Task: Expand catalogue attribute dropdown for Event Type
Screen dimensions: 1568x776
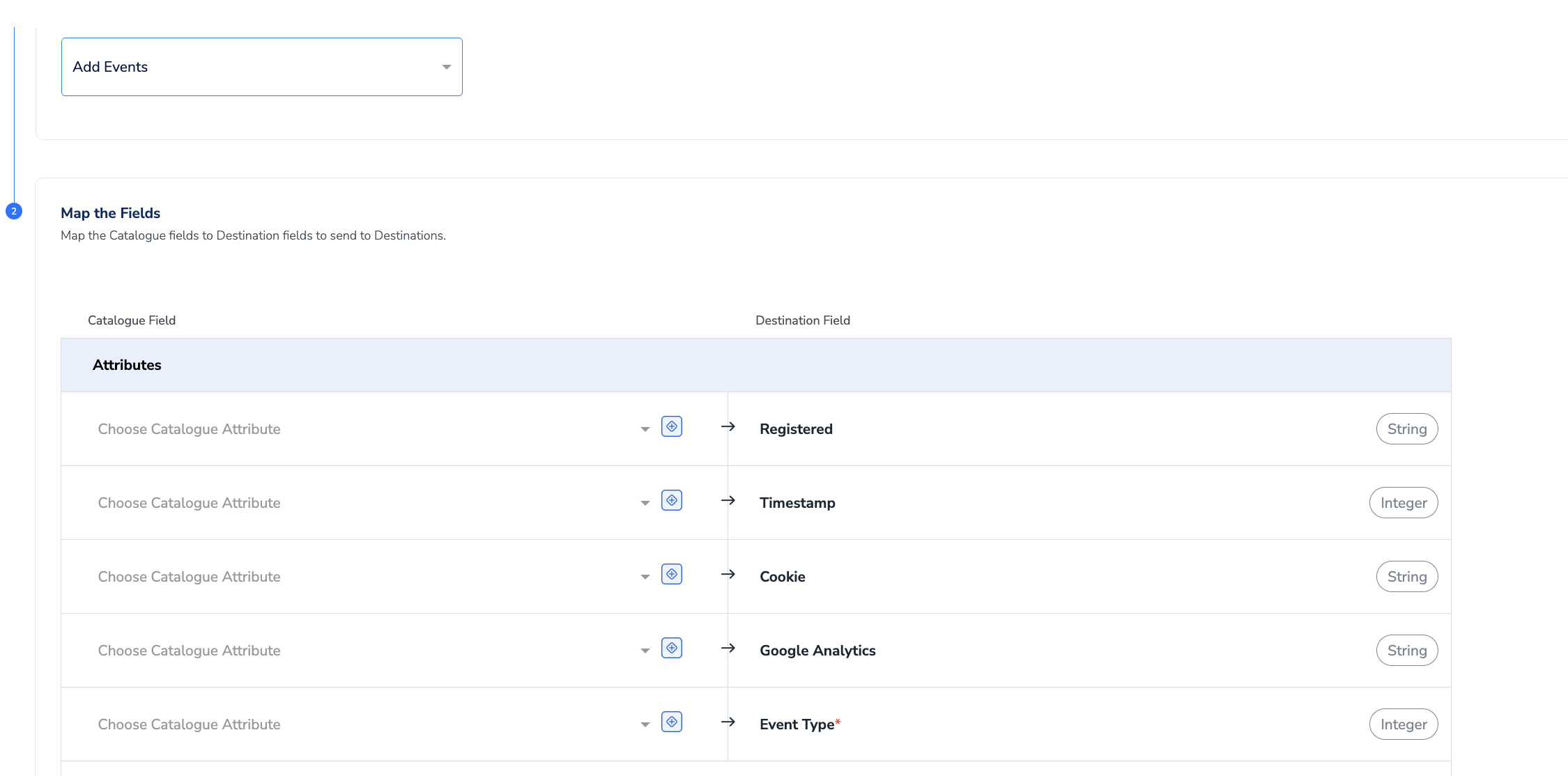Action: tap(645, 724)
